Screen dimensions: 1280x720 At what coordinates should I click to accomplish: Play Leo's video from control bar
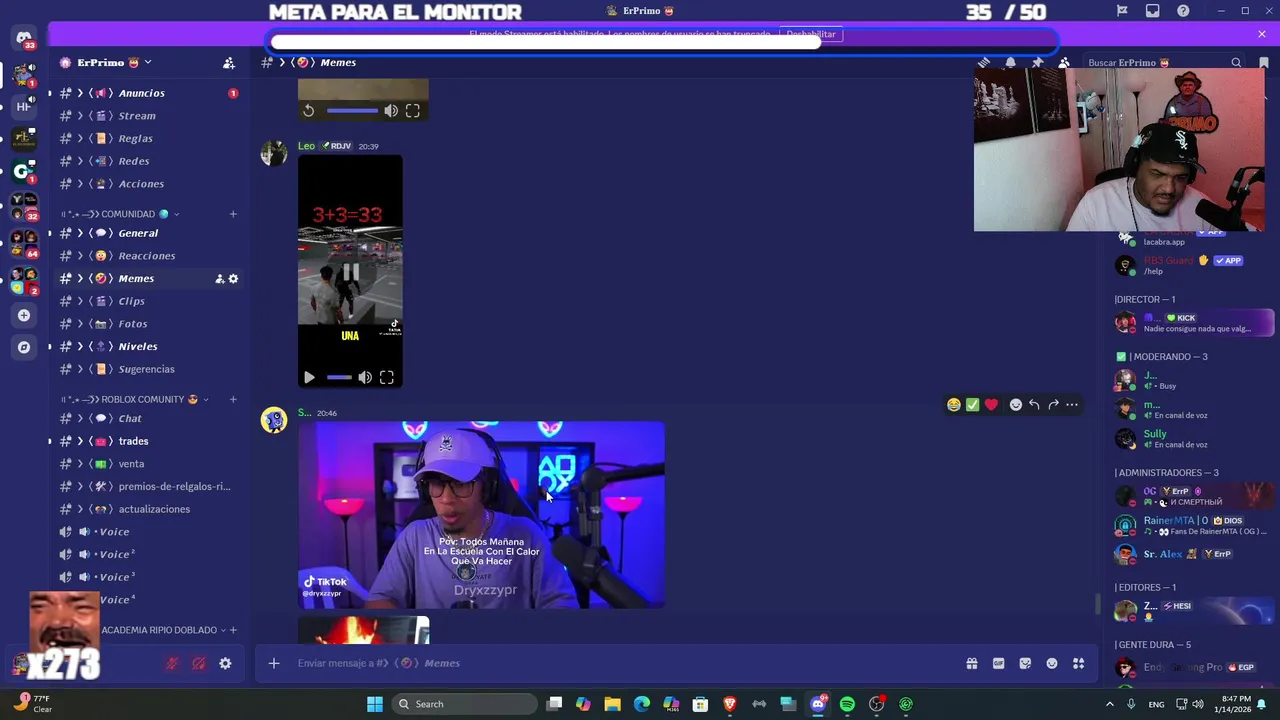coord(309,377)
